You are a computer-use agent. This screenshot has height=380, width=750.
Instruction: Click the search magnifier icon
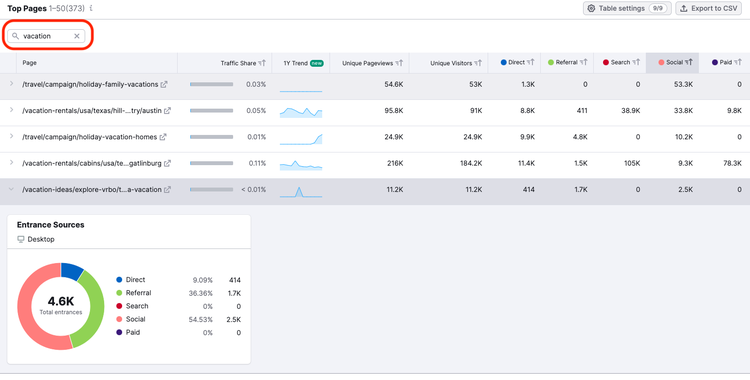pyautogui.click(x=15, y=36)
